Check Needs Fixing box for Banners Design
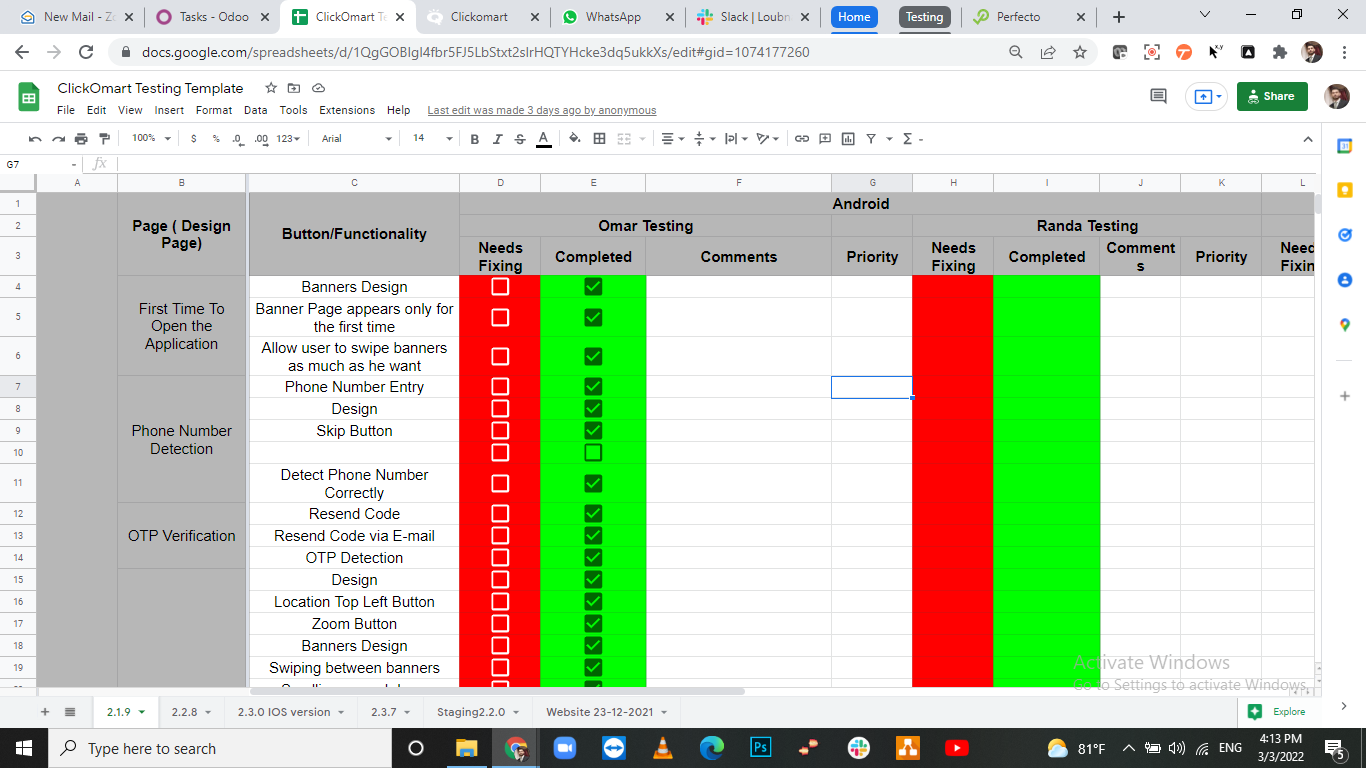Viewport: 1366px width, 768px height. (x=500, y=287)
